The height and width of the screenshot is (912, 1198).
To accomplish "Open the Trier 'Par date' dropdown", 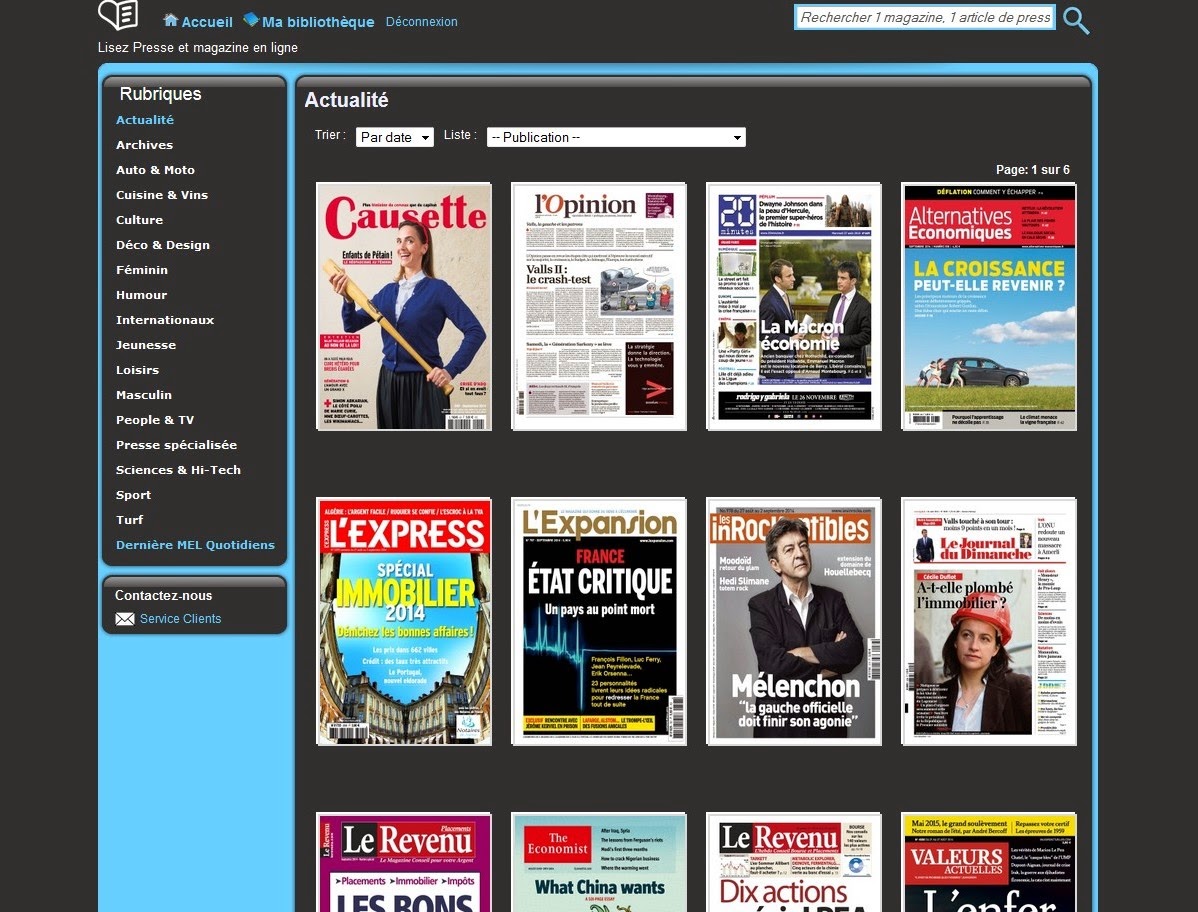I will point(394,137).
